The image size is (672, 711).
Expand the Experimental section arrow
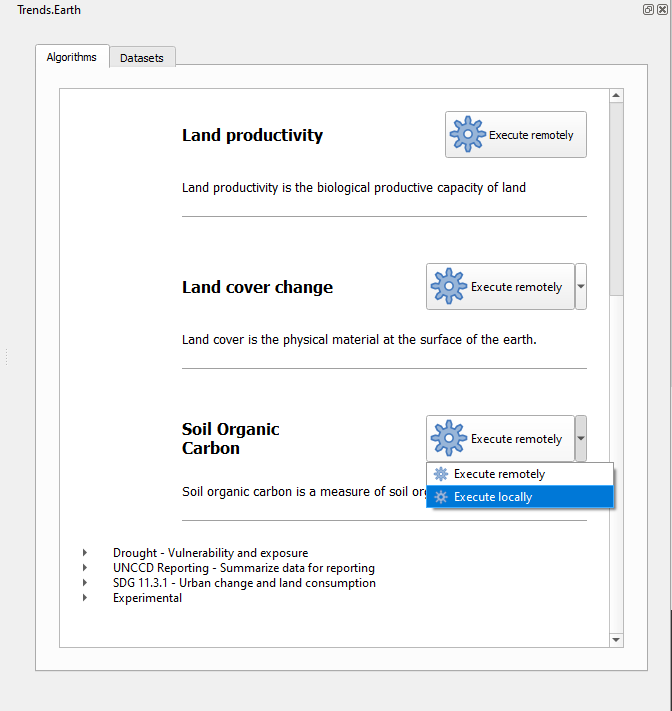click(85, 598)
